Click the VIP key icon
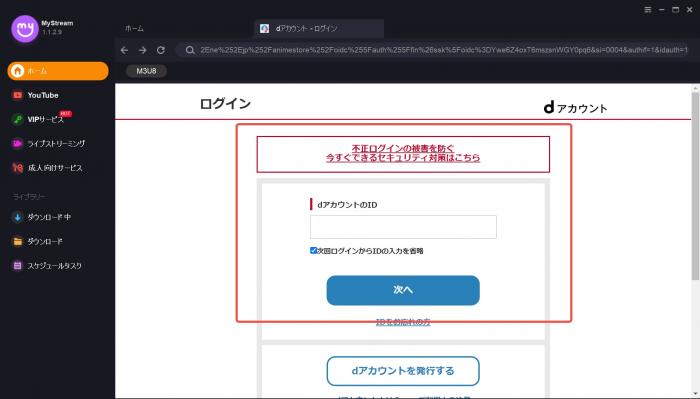This screenshot has height=399, width=700. 17,120
